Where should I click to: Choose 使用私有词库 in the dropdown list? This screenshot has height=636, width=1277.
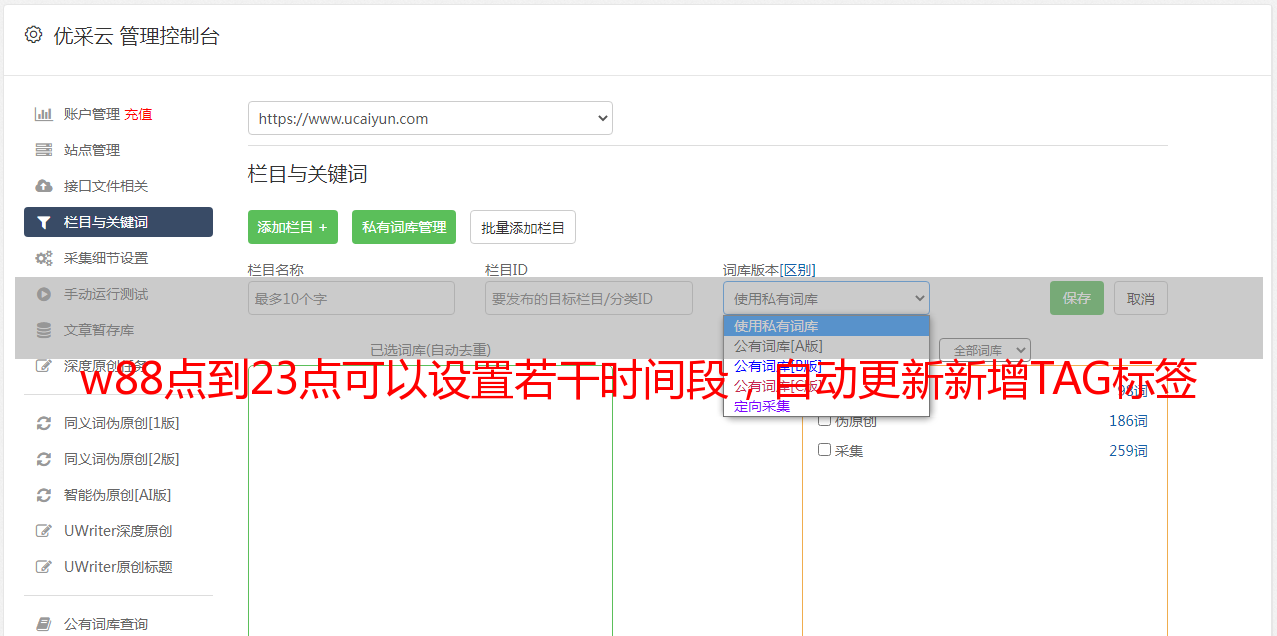(826, 326)
